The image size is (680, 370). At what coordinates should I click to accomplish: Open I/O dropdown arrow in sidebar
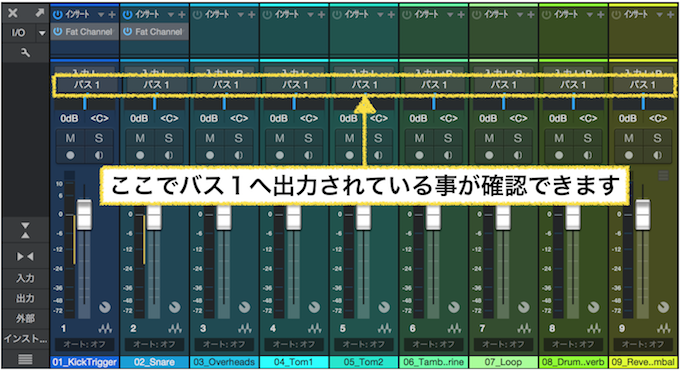pos(42,33)
